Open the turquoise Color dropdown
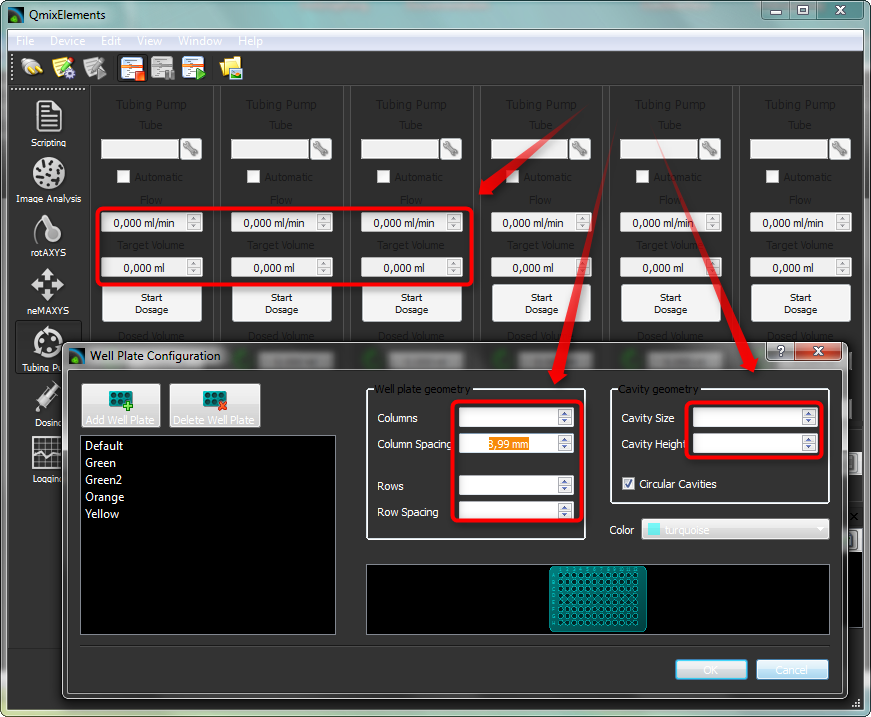The image size is (871, 717). [735, 529]
